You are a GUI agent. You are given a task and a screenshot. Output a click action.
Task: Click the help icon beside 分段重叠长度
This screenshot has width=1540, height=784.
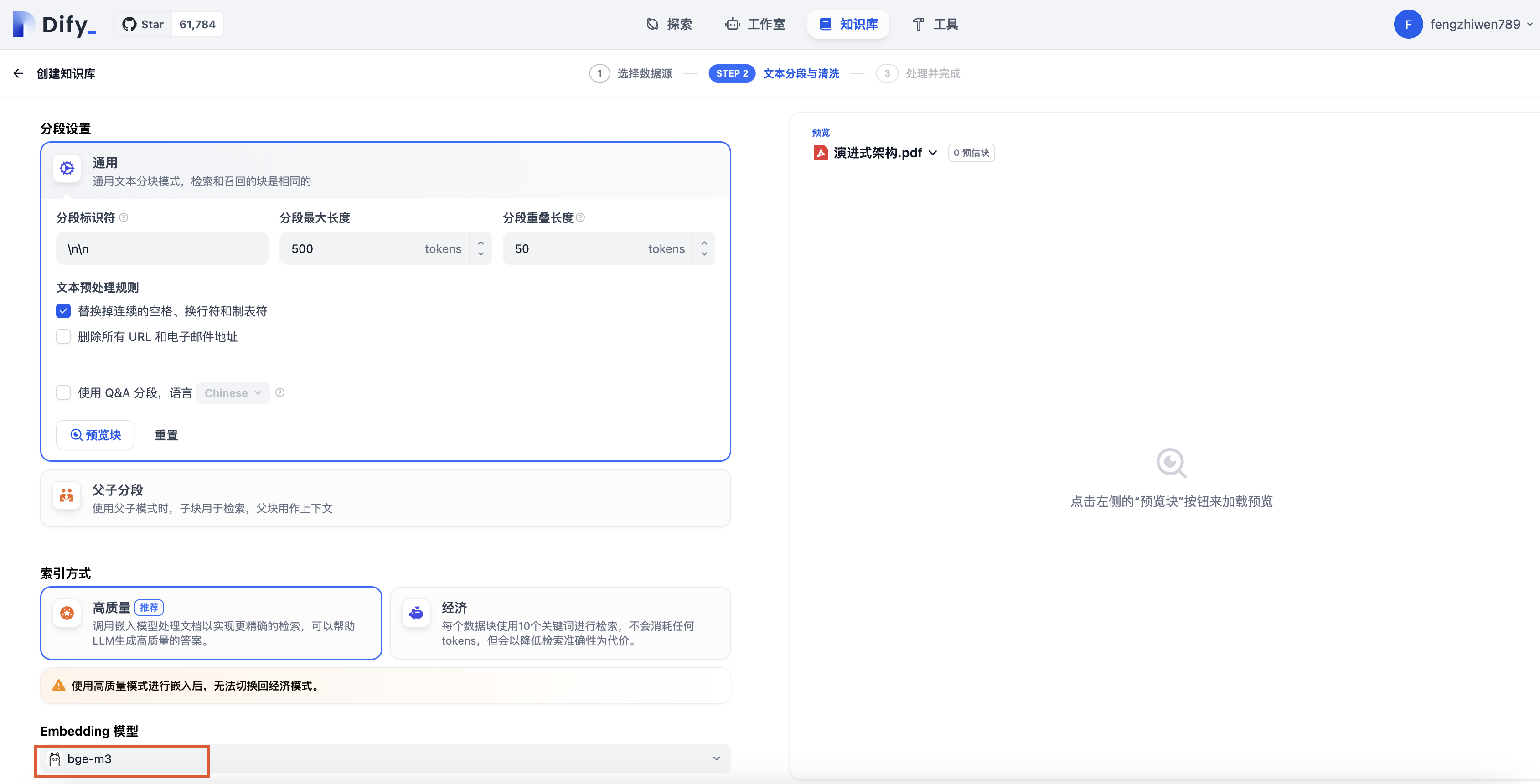pyautogui.click(x=580, y=217)
